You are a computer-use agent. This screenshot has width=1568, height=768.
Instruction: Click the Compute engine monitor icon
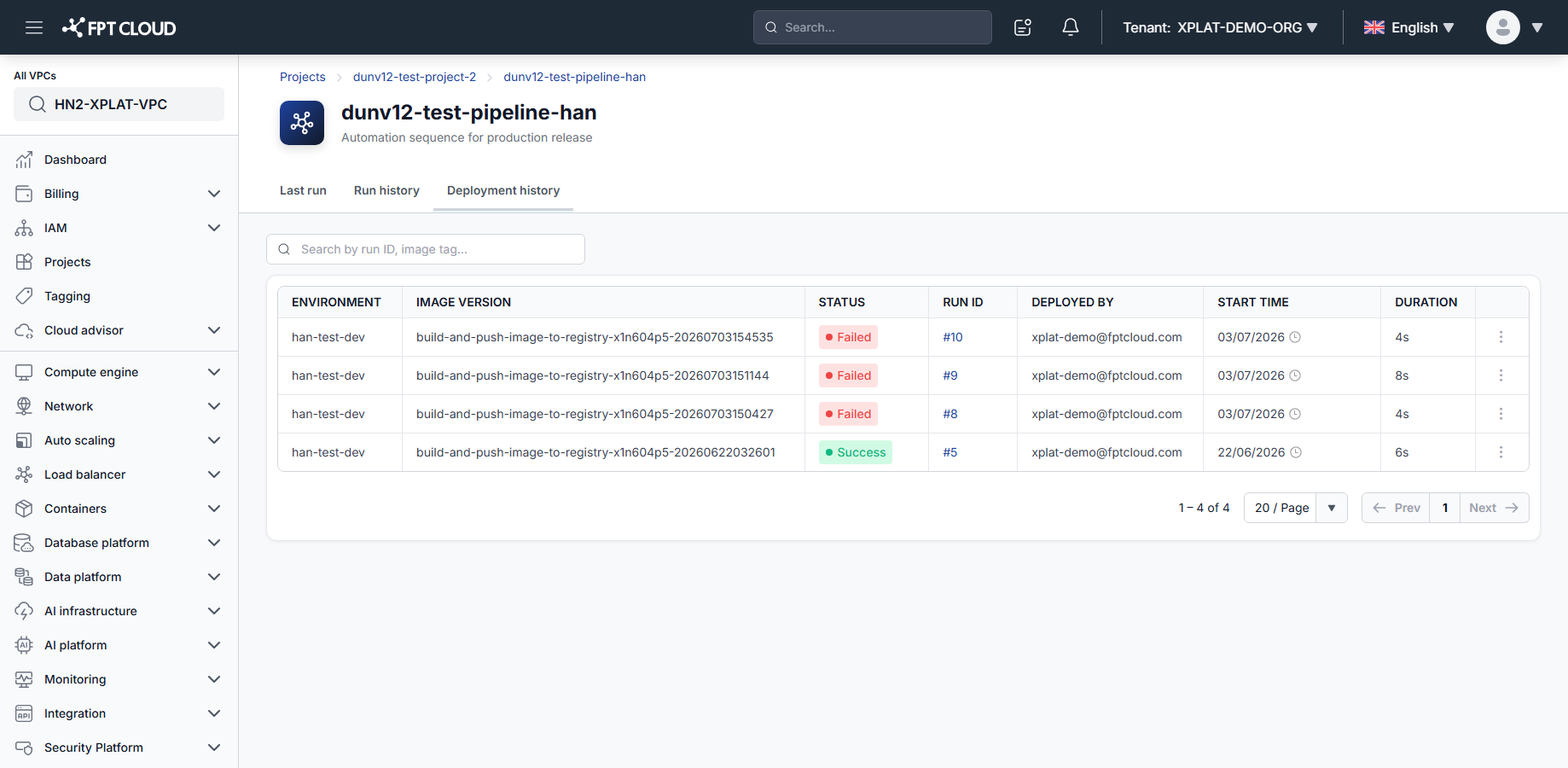point(24,372)
